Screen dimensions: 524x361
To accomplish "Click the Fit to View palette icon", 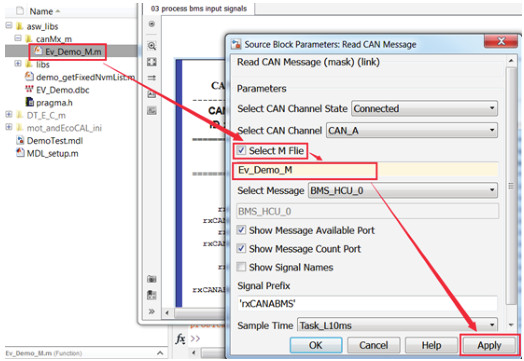I will click(x=152, y=62).
